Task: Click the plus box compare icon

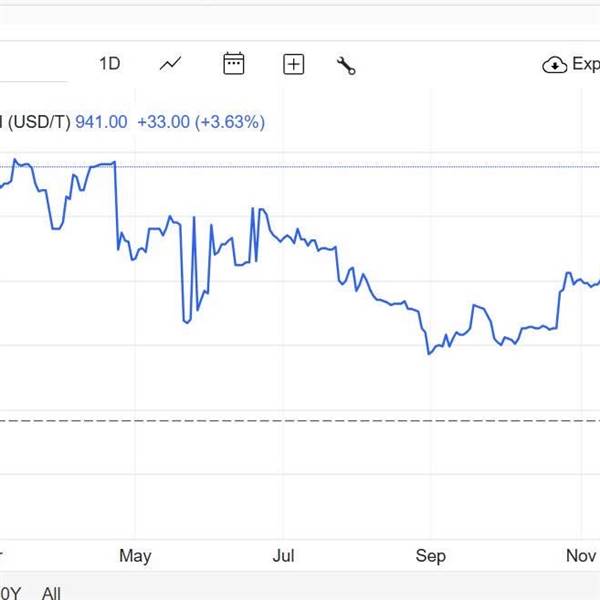Action: pyautogui.click(x=293, y=64)
